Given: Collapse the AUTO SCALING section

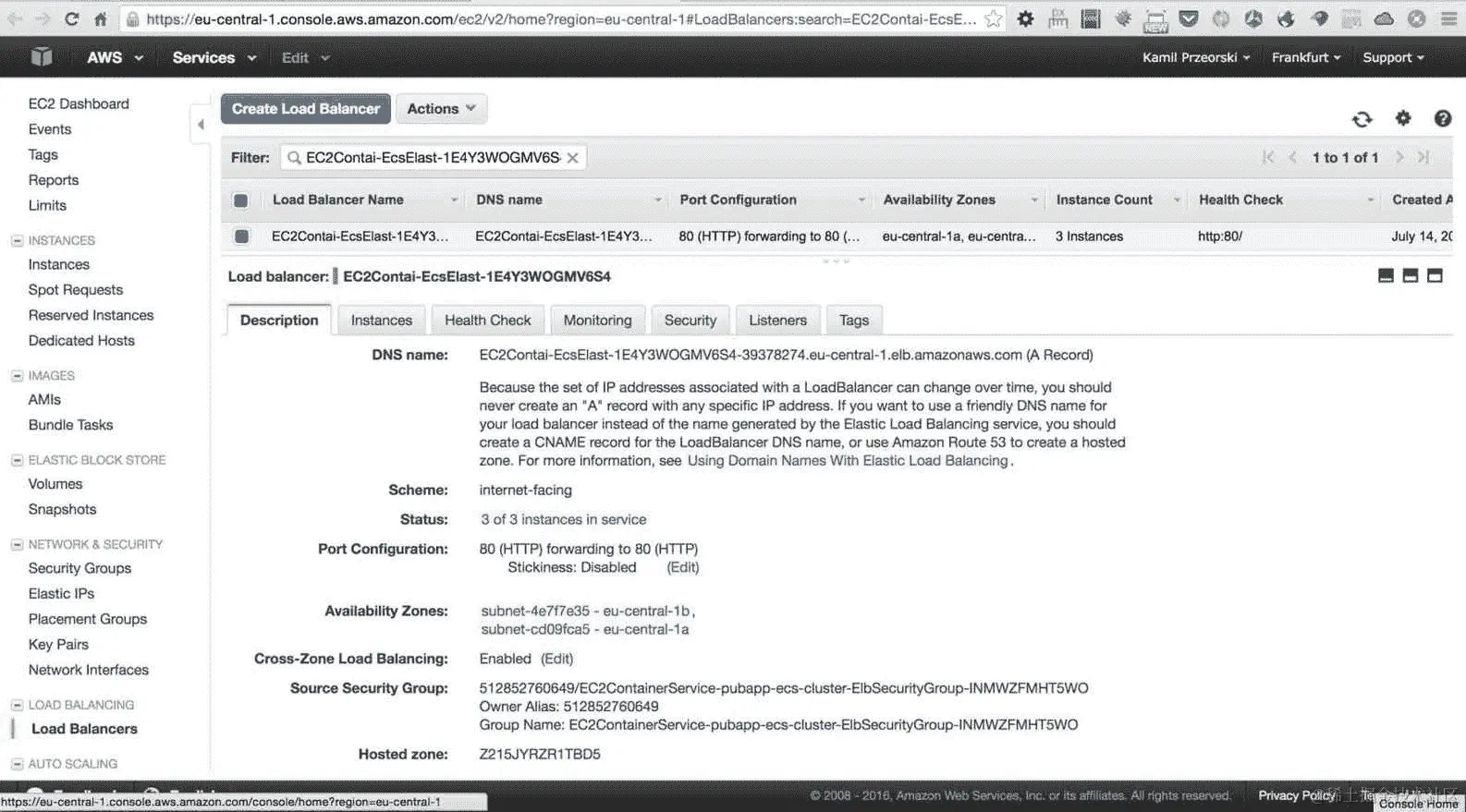Looking at the screenshot, I should click(x=17, y=764).
